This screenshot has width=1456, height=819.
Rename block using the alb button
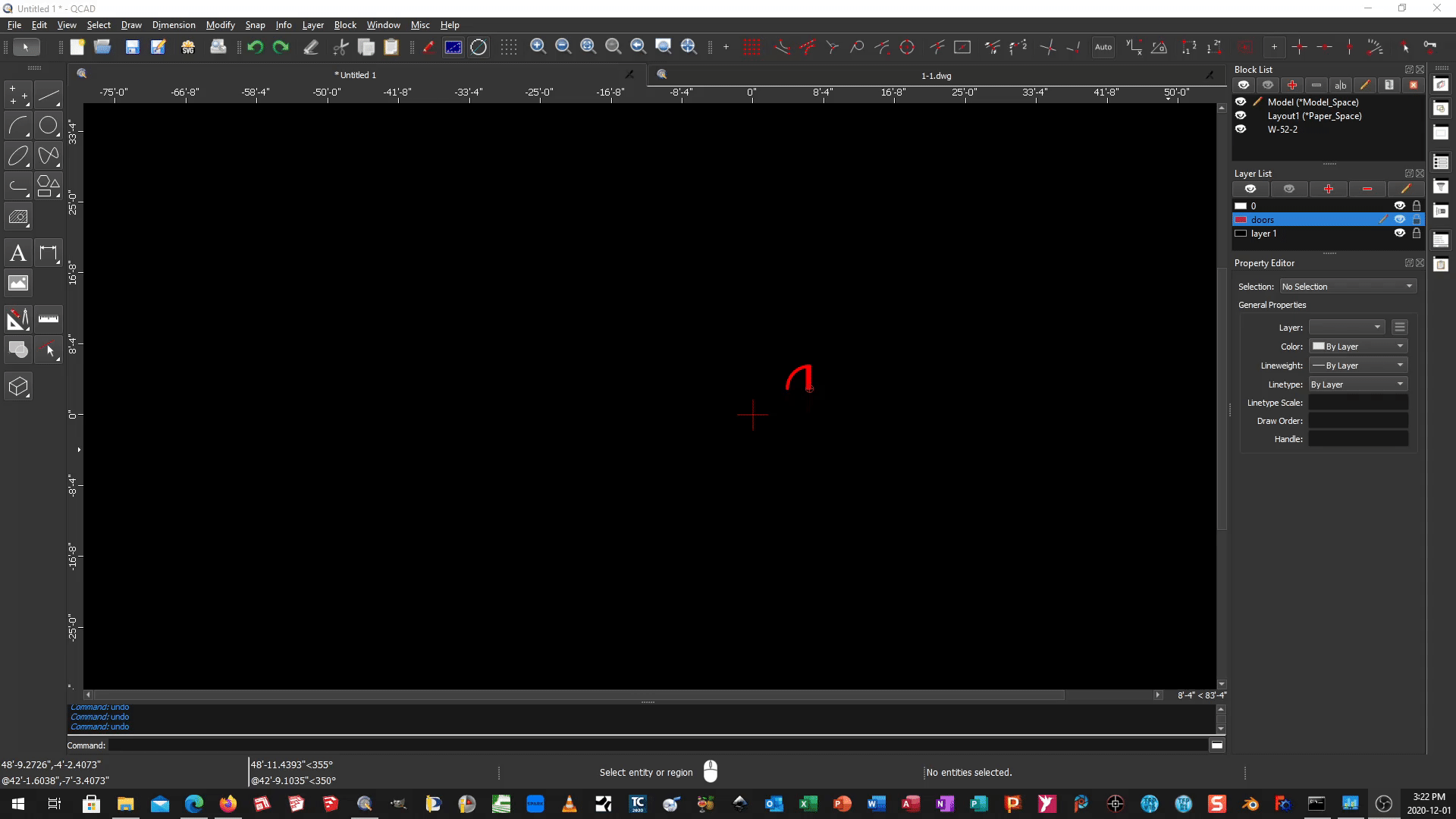click(x=1341, y=85)
